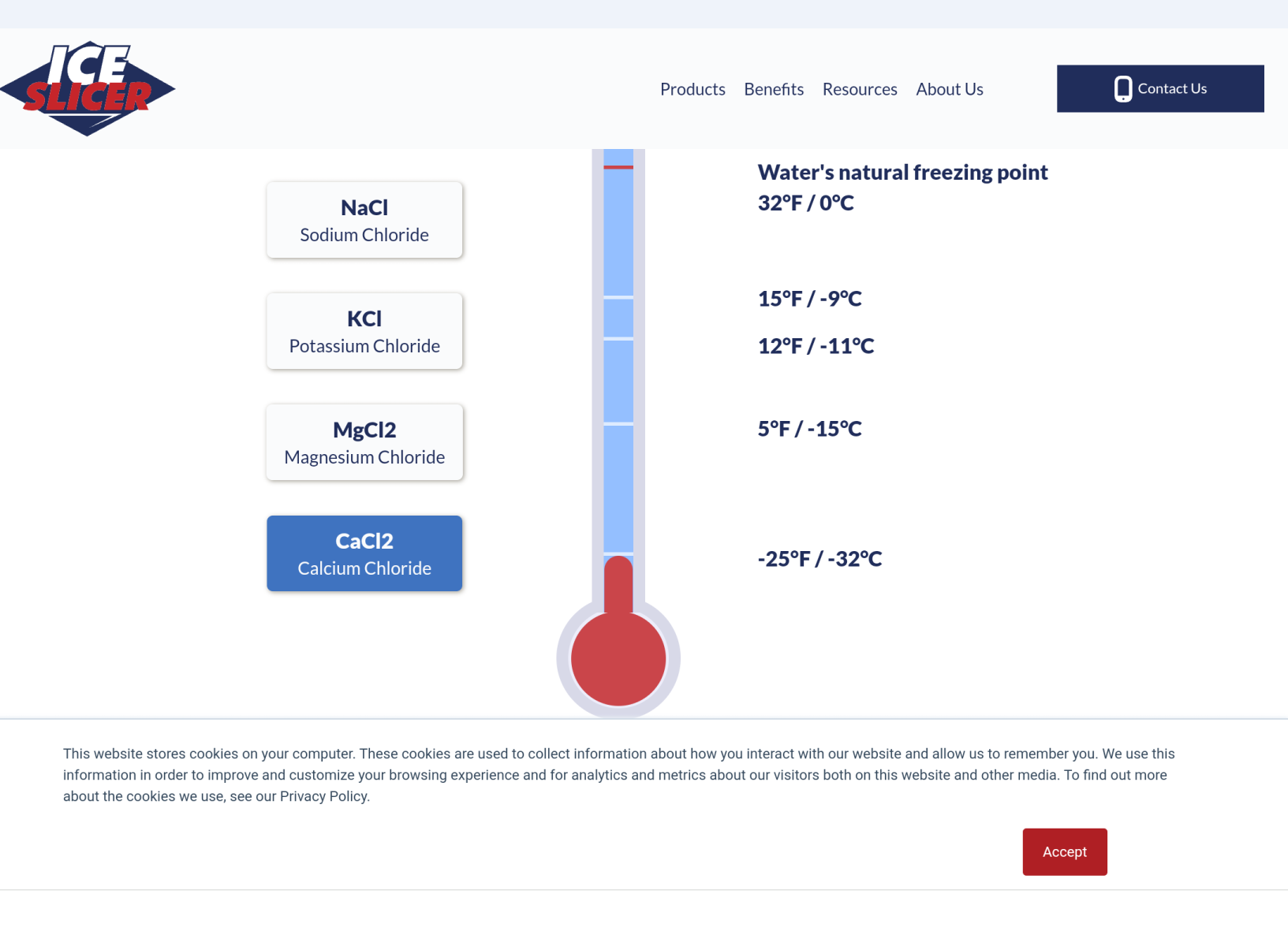Click the 15°F / -9°C temperature label
Viewport: 1288px width, 946px height.
click(809, 299)
